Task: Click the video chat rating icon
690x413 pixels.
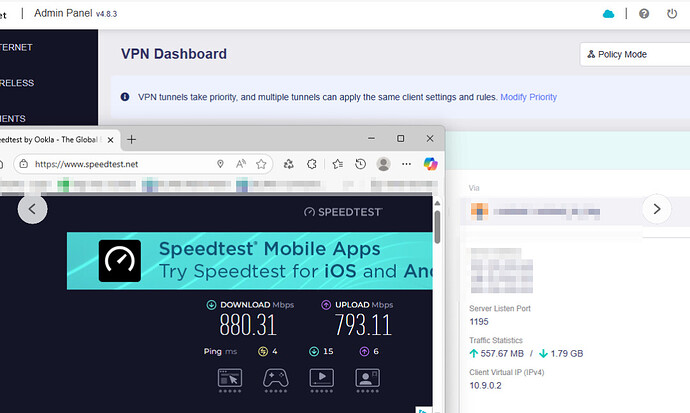Action: (368, 378)
